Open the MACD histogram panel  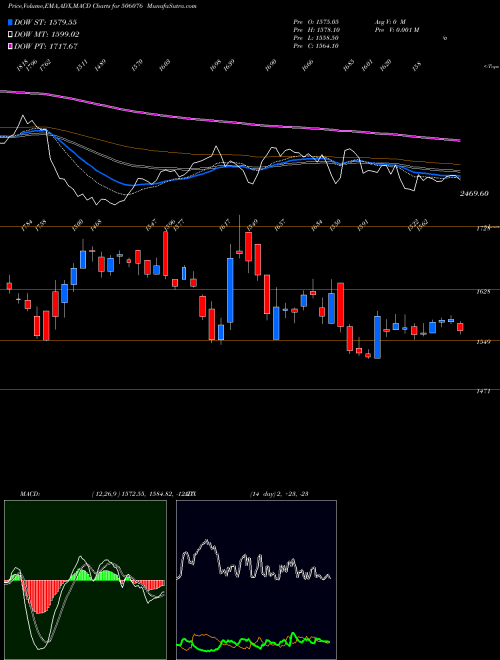pyautogui.click(x=85, y=580)
